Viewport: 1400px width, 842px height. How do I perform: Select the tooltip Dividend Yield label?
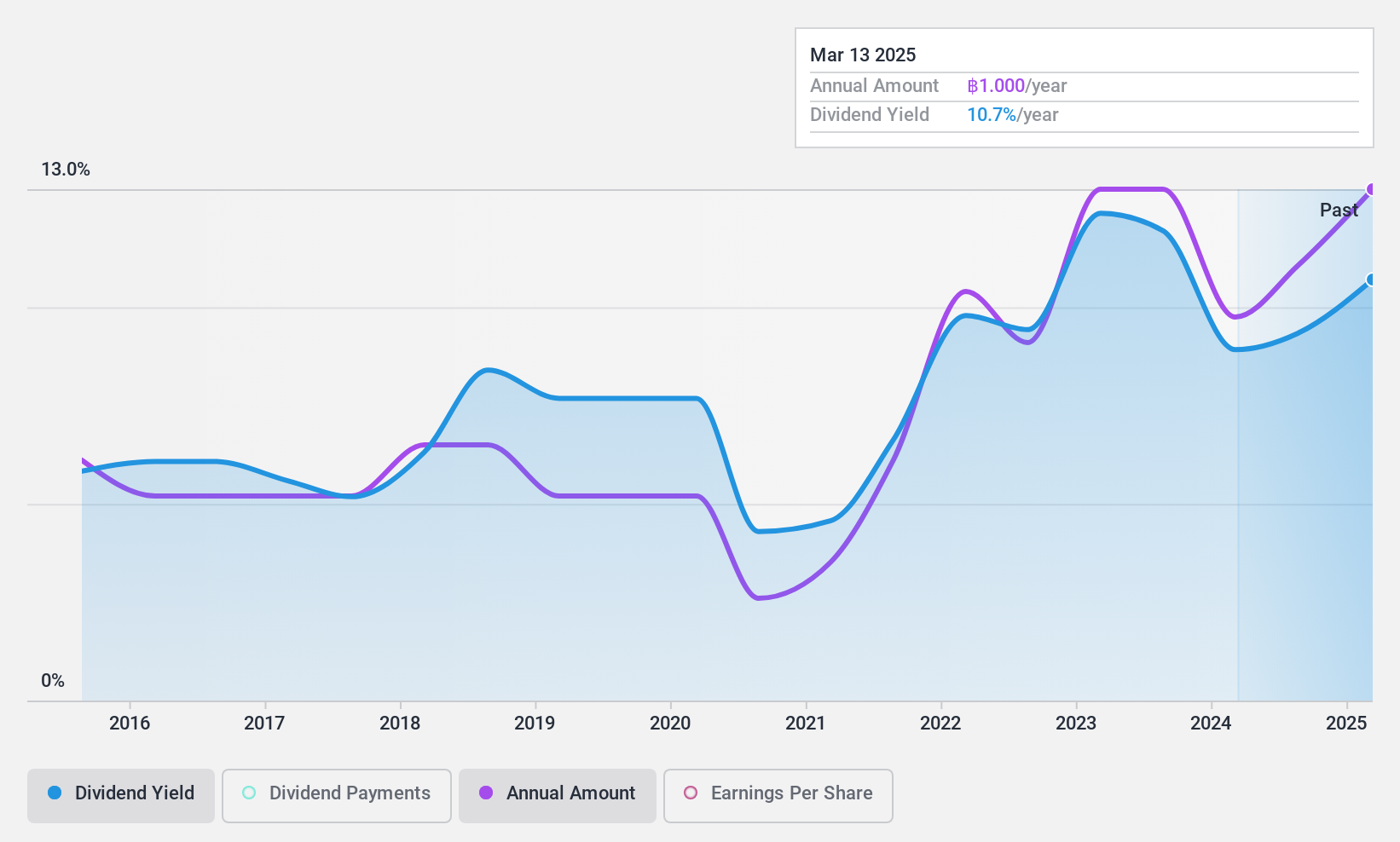[870, 115]
